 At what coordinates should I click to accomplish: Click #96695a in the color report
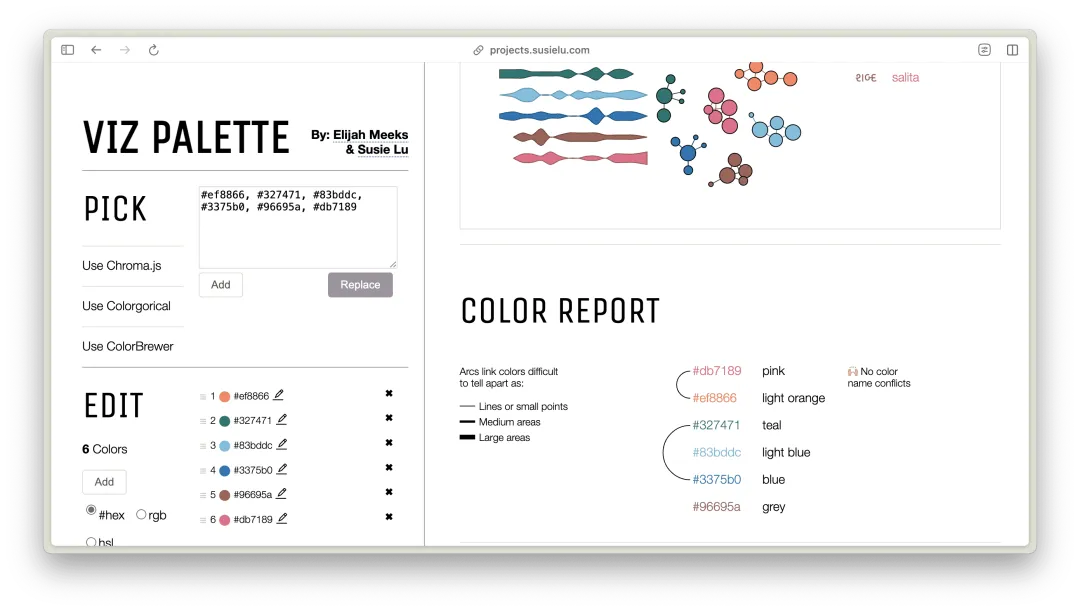[x=716, y=507]
